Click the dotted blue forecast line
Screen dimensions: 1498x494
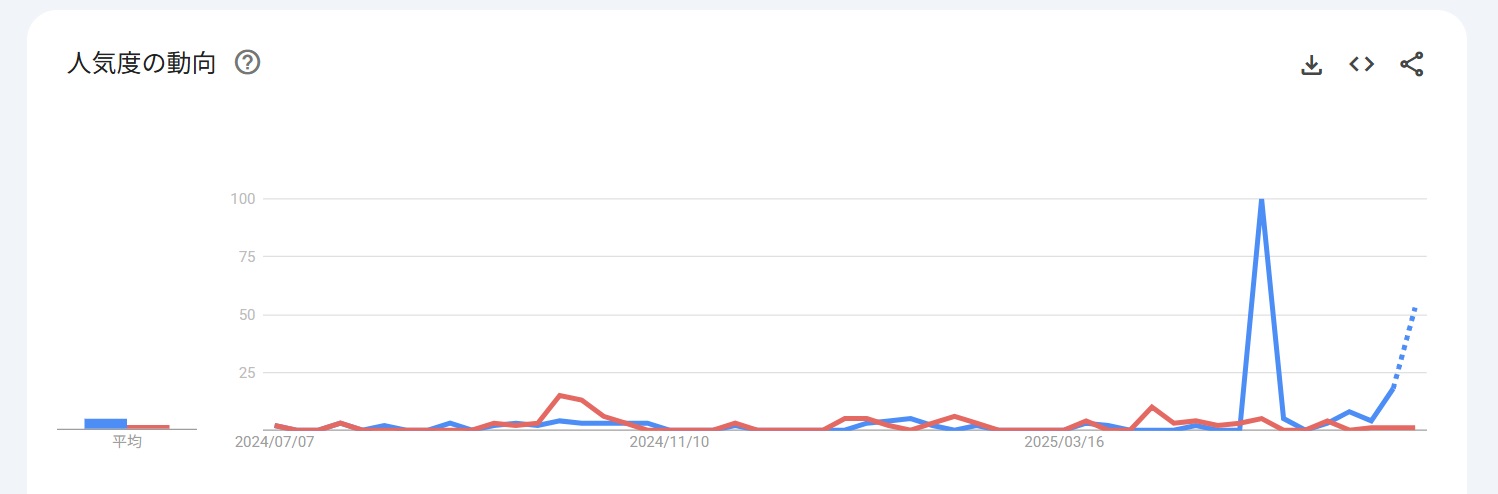tap(1404, 347)
